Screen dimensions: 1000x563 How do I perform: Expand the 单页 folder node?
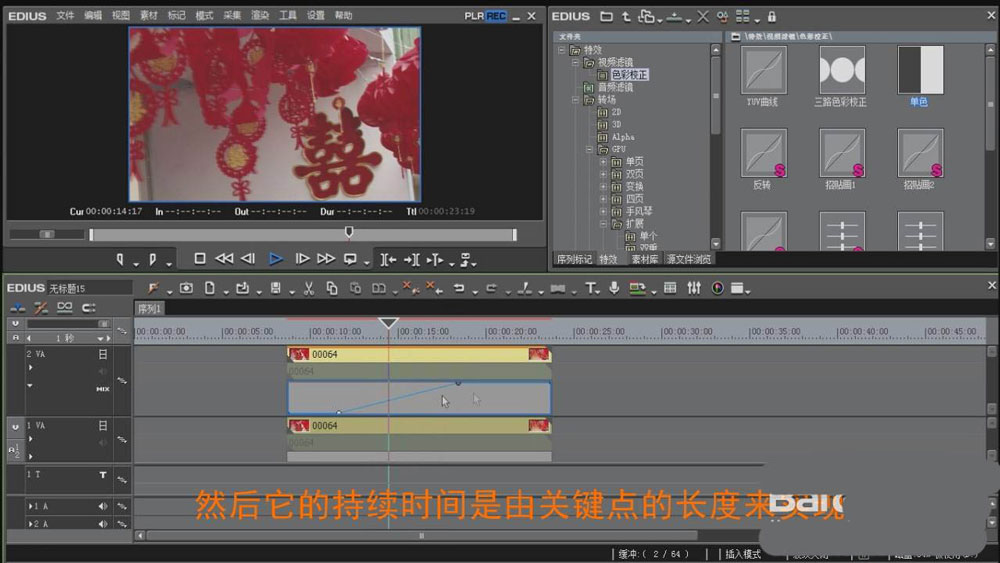[x=603, y=161]
